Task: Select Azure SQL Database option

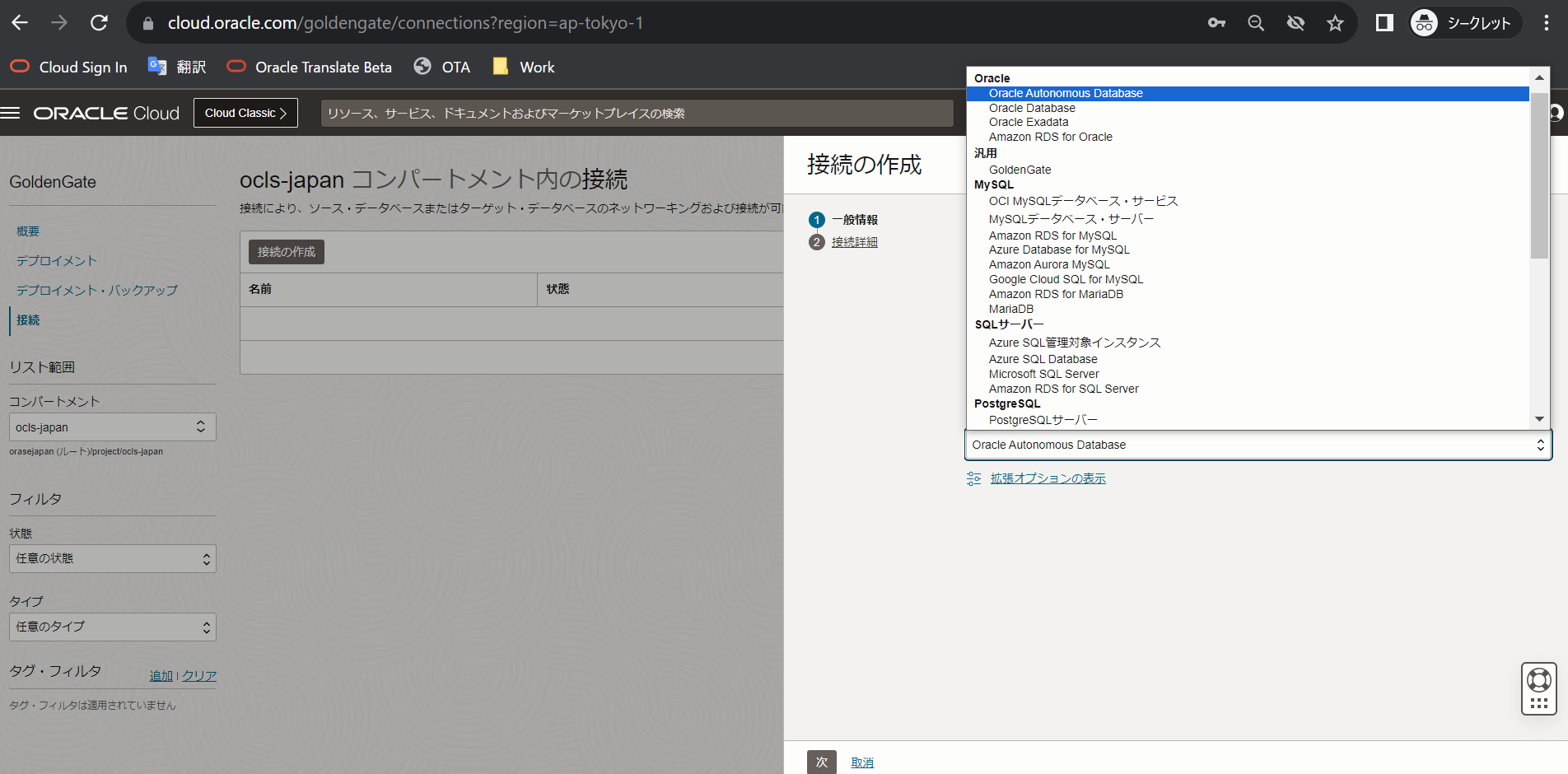Action: (x=1043, y=359)
